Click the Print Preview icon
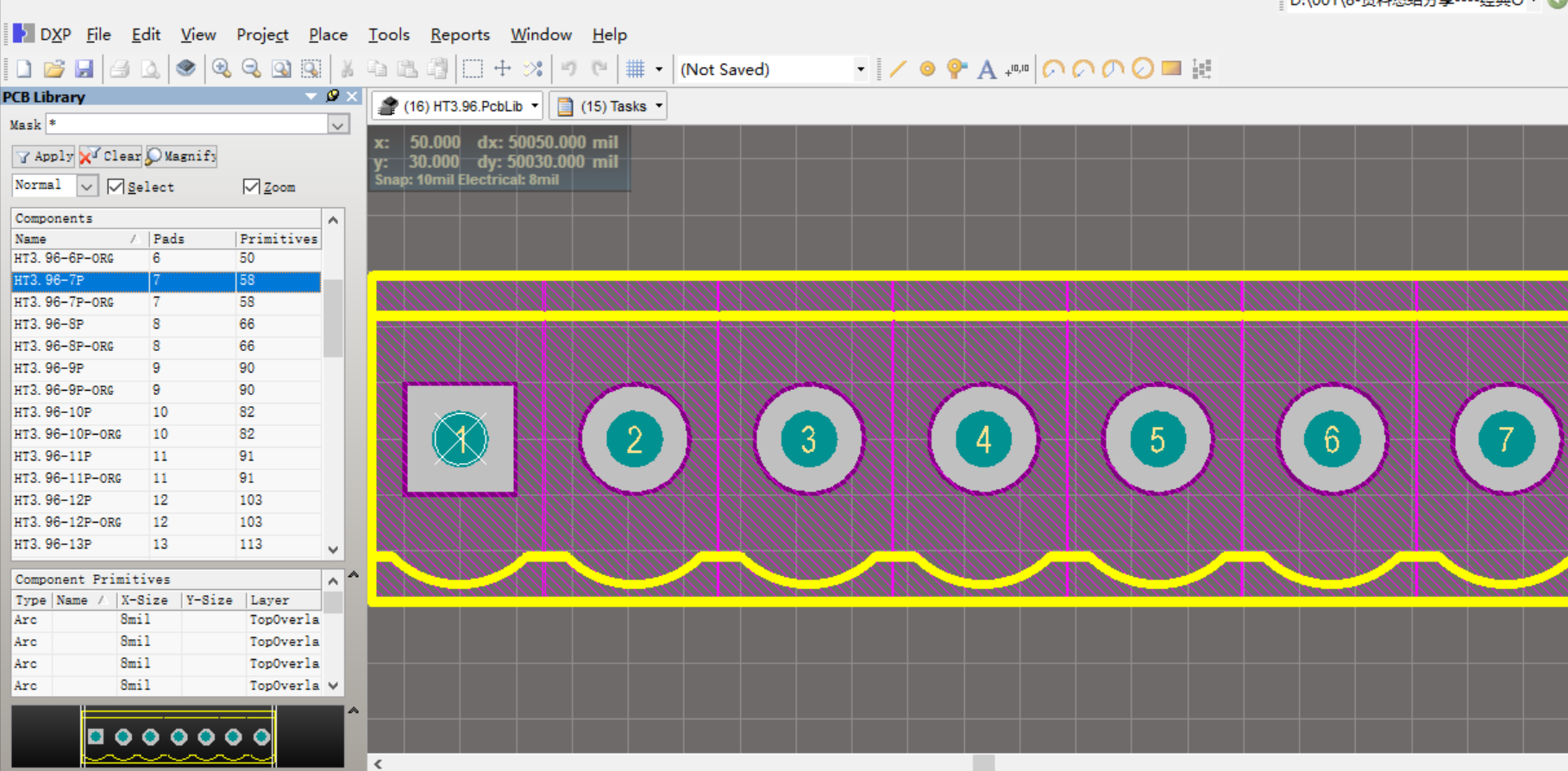This screenshot has height=771, width=1568. tap(150, 69)
